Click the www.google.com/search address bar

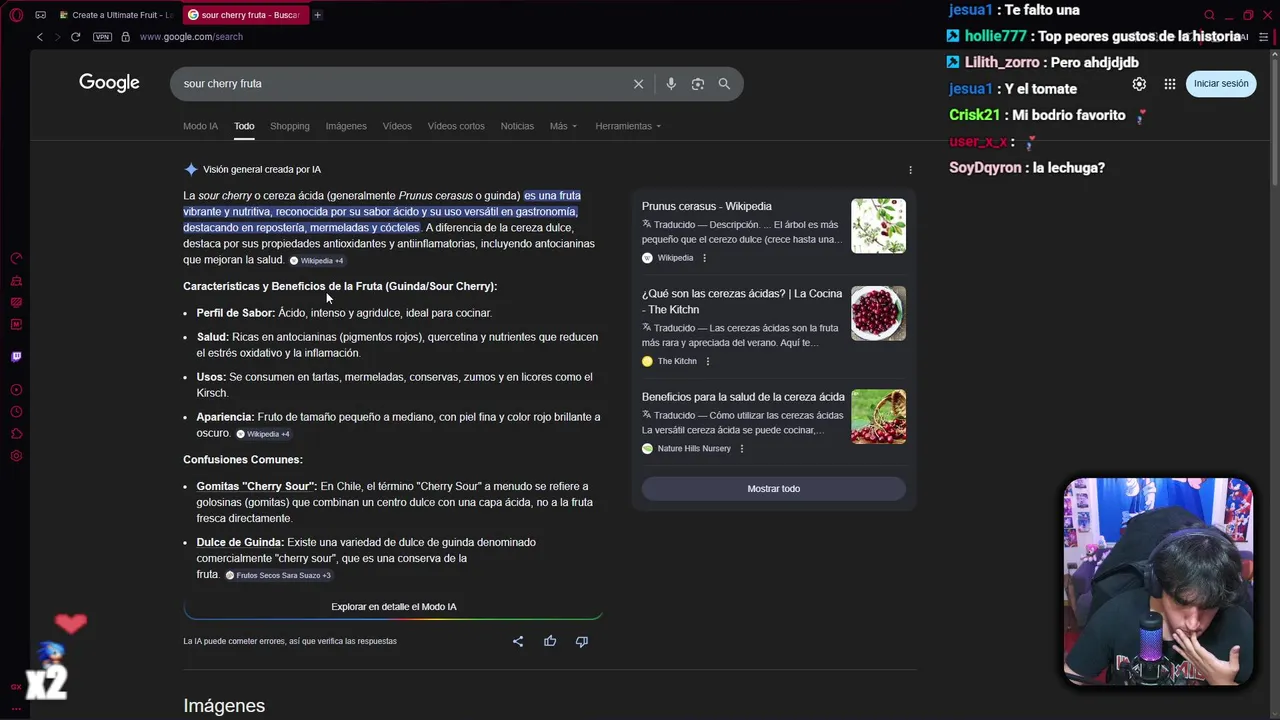coord(191,37)
